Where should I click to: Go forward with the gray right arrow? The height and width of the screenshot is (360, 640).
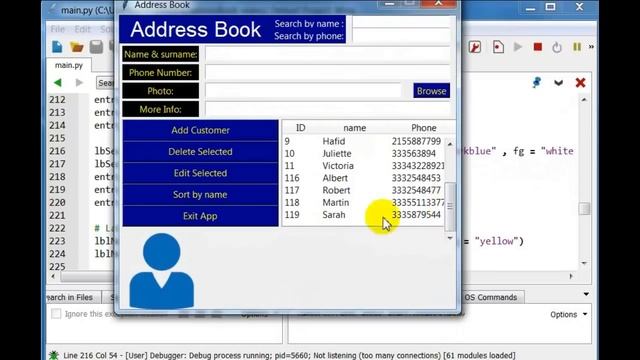(x=79, y=83)
